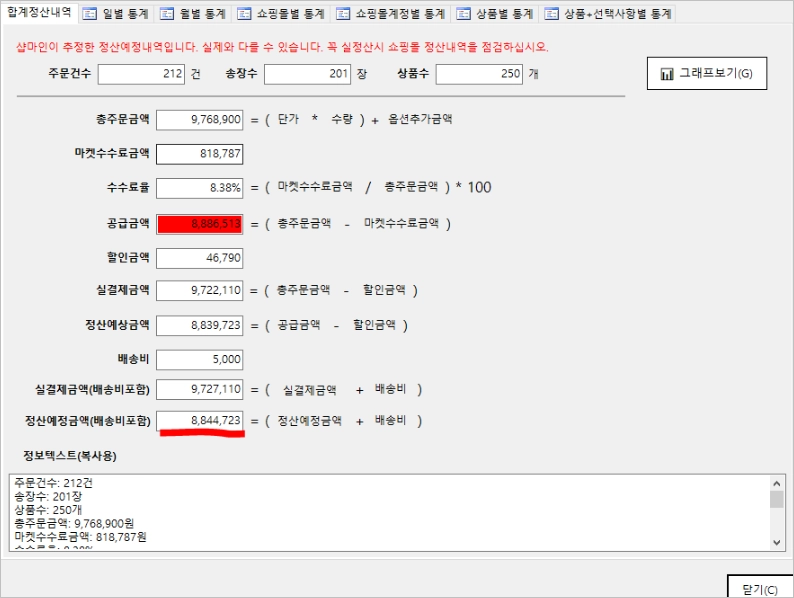Click the red highlighted 공급금액 field
Viewport: 794px width, 598px height.
point(200,224)
